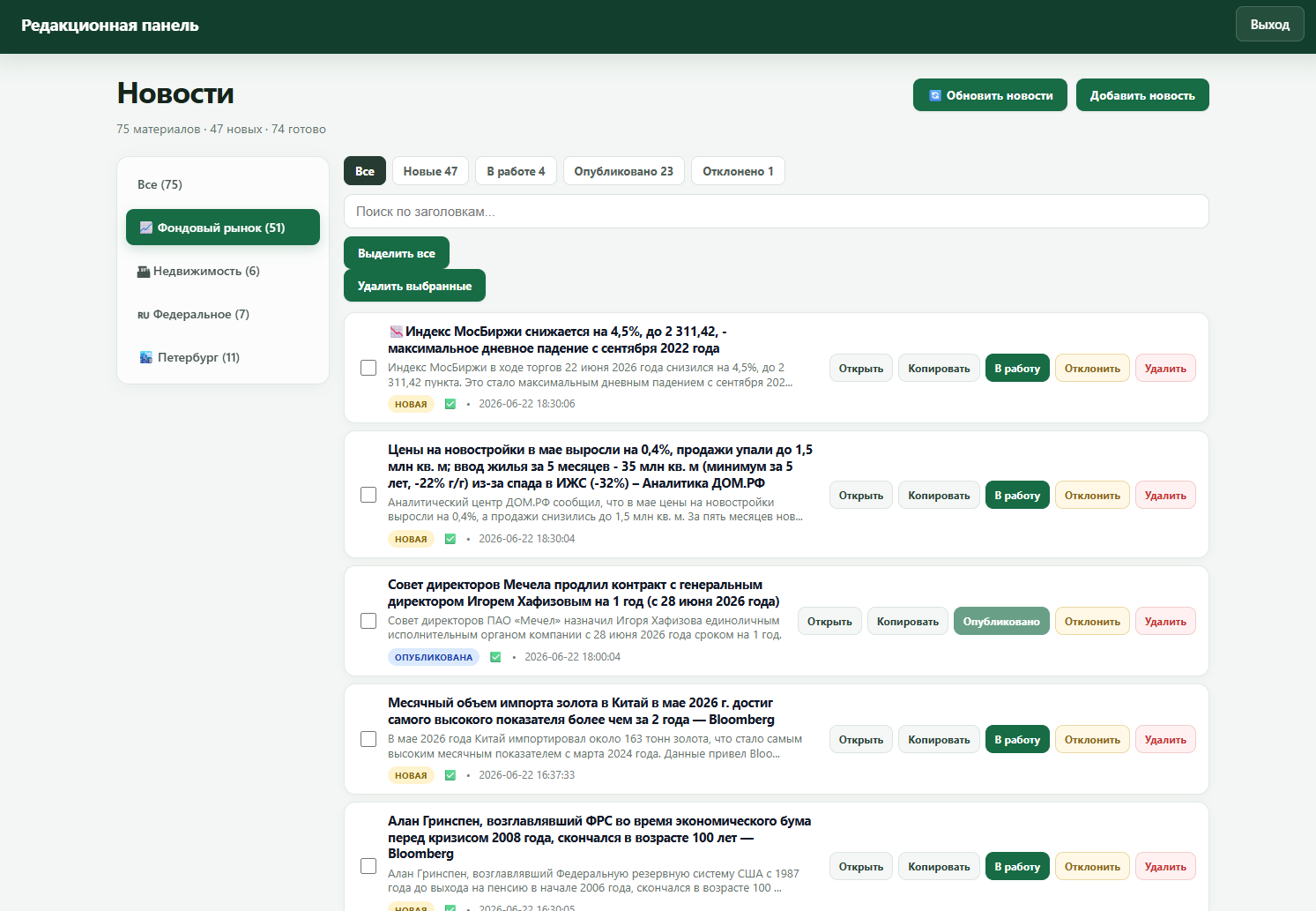The image size is (1316, 911).
Task: Delete the Алан Гринспен news item
Action: (x=1165, y=866)
